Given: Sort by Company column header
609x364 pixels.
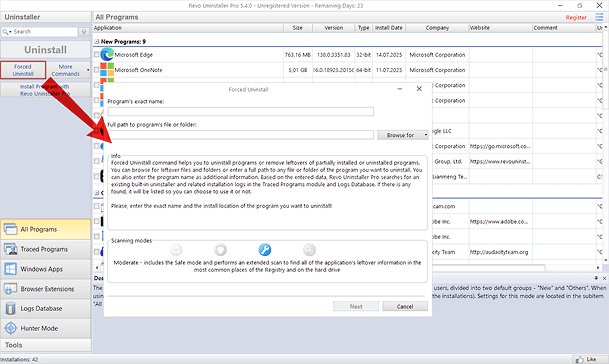Looking at the screenshot, I should (437, 28).
